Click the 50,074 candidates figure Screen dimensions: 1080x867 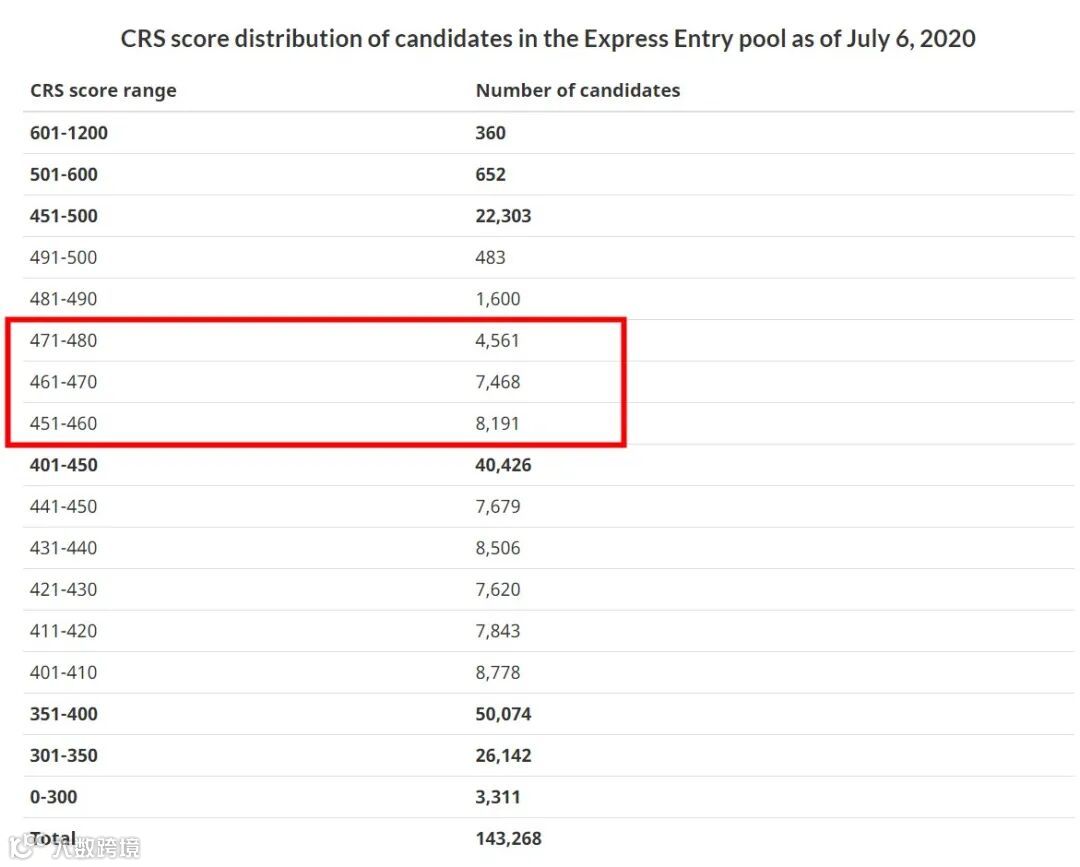coord(503,714)
